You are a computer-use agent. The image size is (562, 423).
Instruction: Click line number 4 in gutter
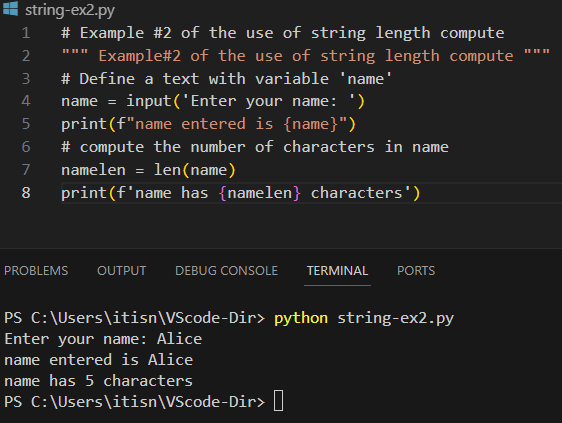(26, 101)
